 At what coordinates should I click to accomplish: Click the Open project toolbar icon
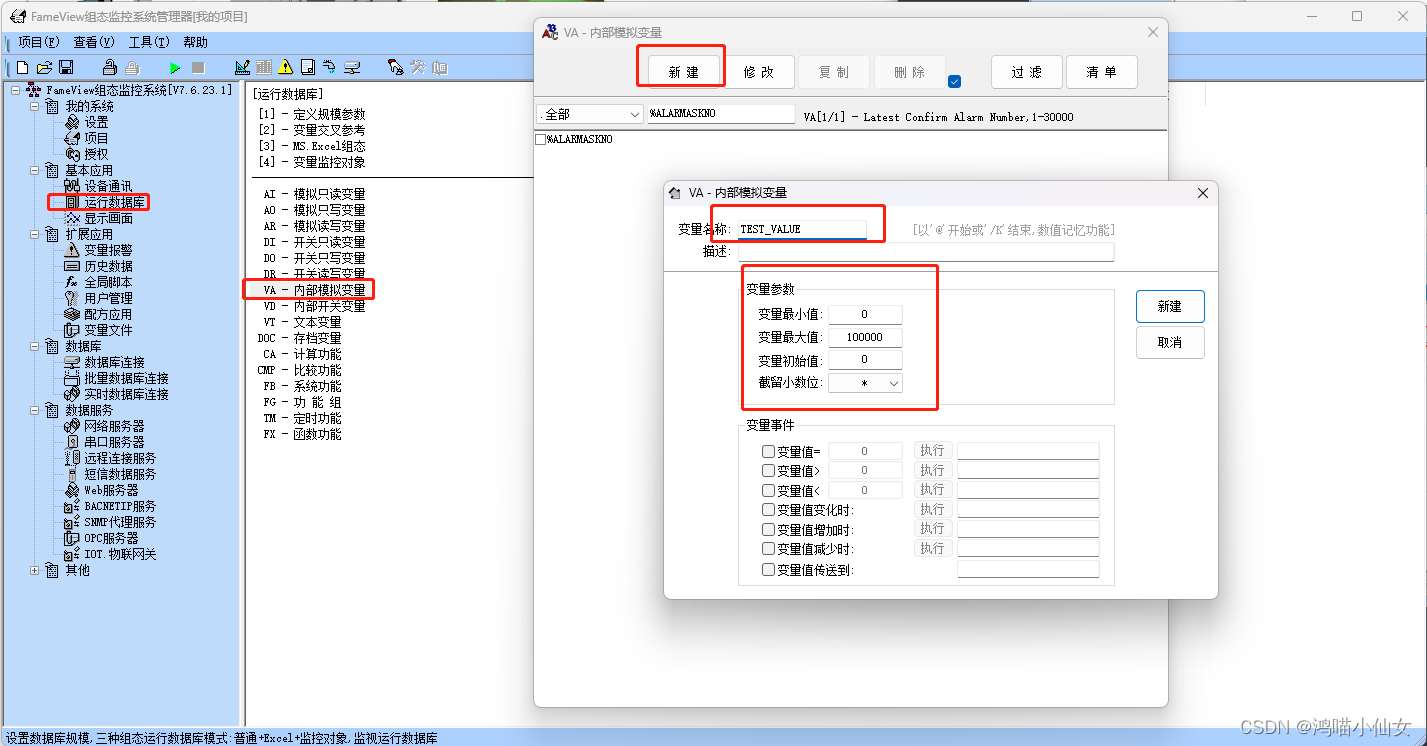coord(46,67)
